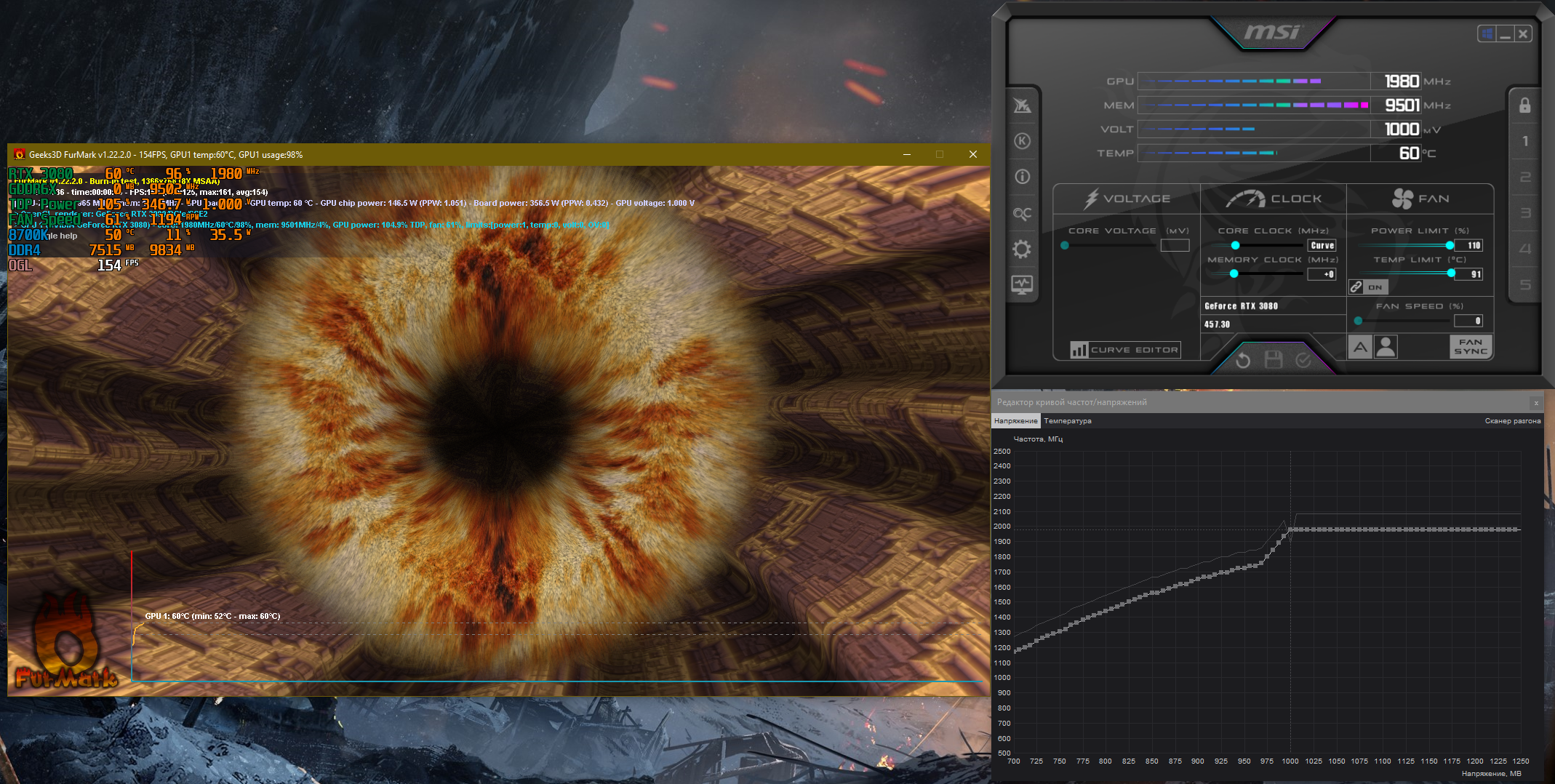The image size is (1555, 784).
Task: Save profile with the floppy disk icon
Action: pyautogui.click(x=1274, y=359)
